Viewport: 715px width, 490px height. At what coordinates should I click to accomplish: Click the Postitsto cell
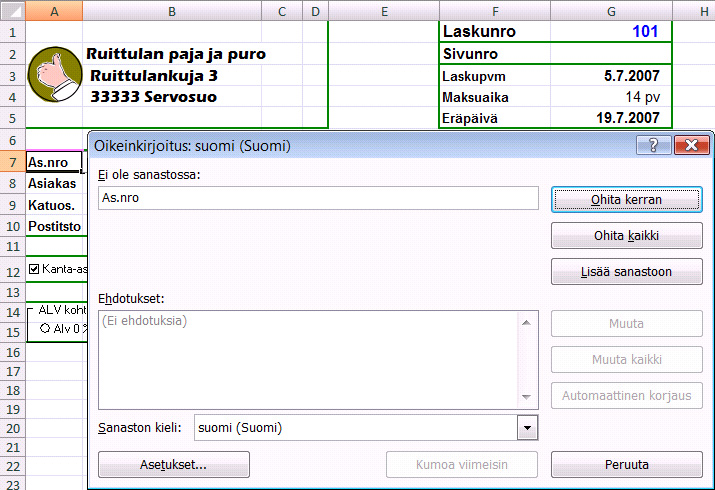click(x=54, y=226)
